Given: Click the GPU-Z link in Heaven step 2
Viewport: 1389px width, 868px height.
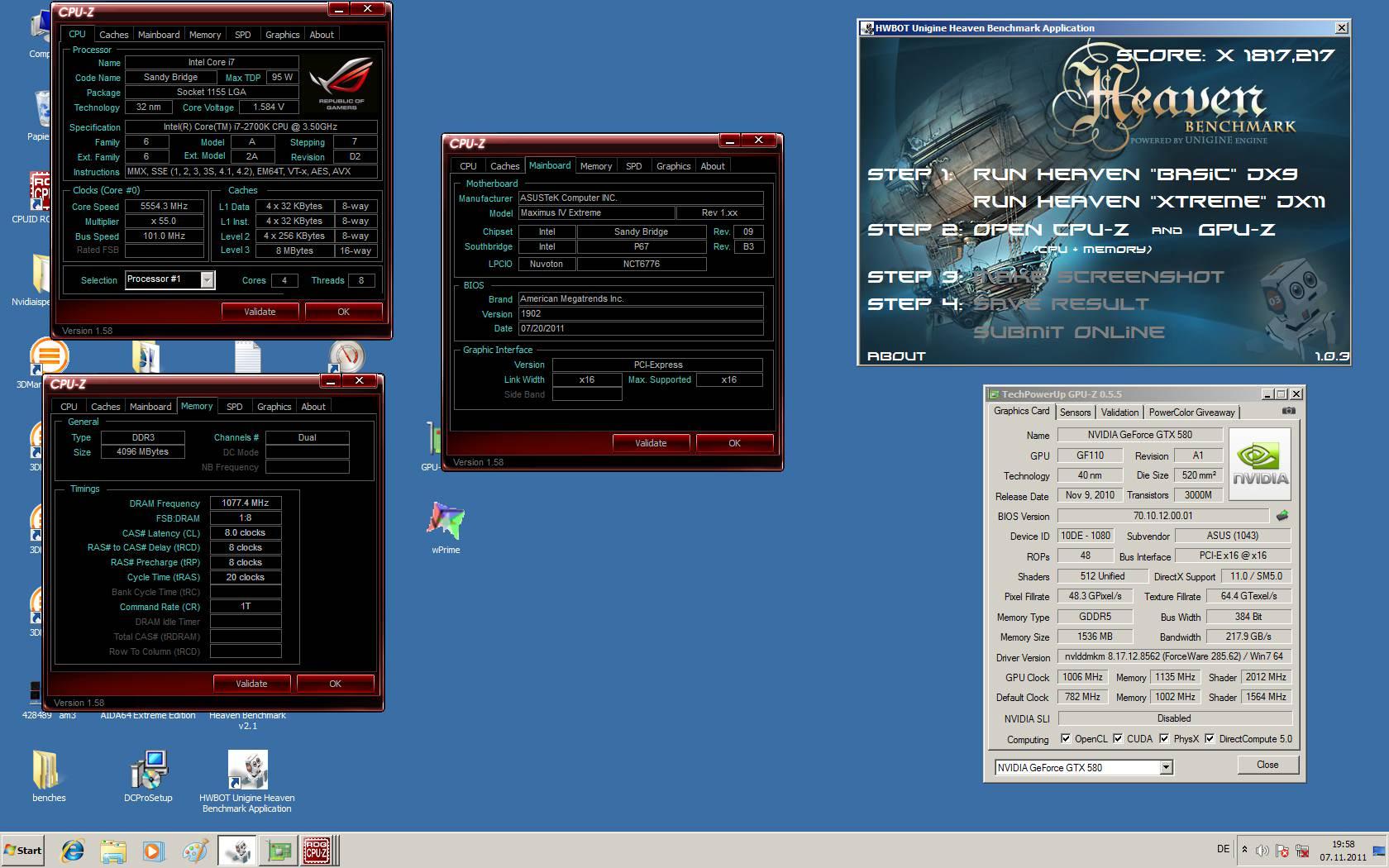Looking at the screenshot, I should click(1237, 230).
